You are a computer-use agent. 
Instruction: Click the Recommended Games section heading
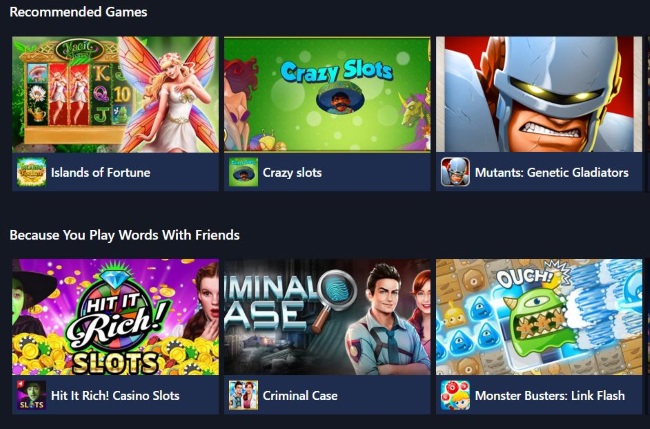click(78, 12)
